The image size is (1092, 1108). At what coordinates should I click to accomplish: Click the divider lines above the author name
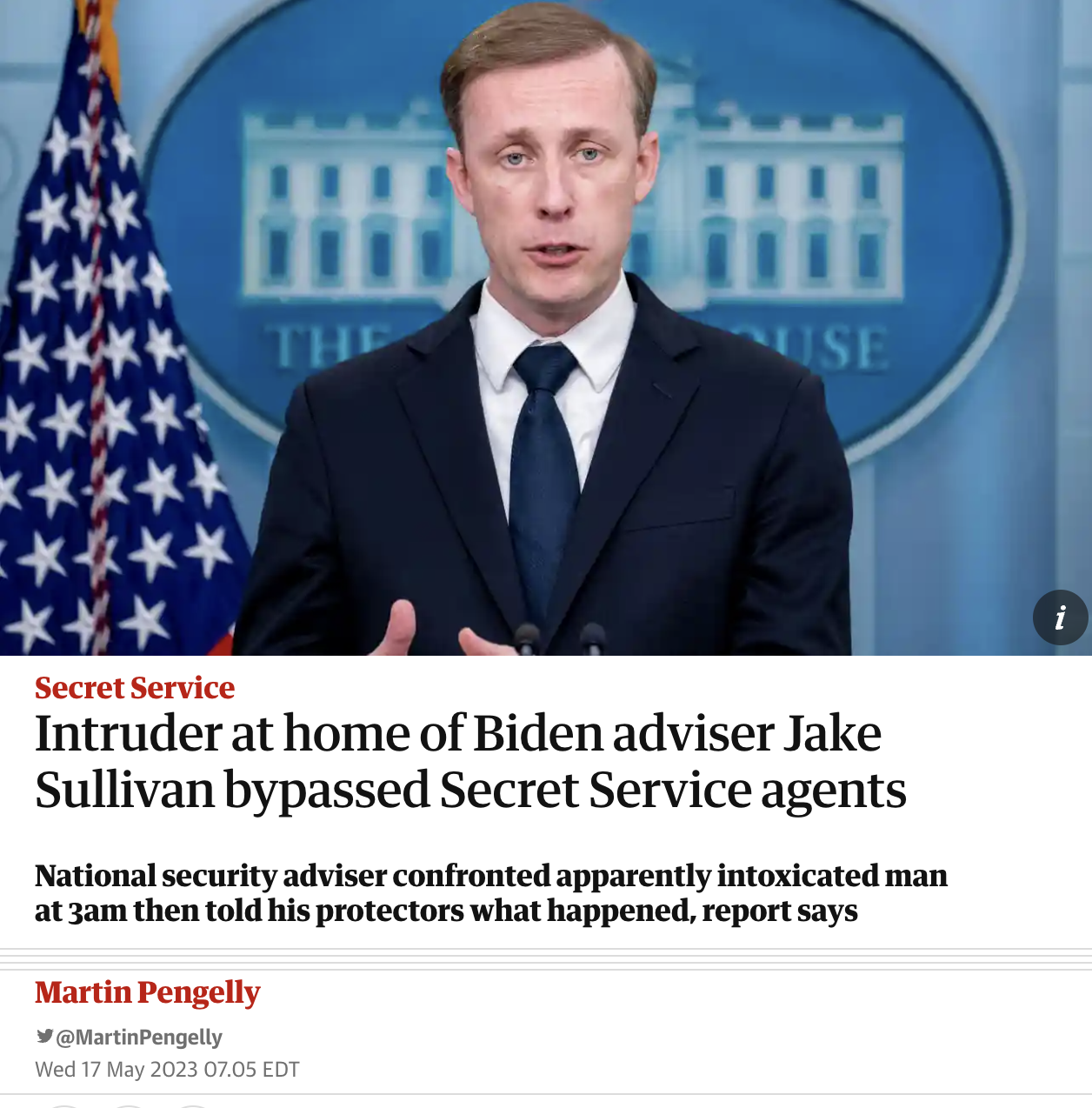[x=546, y=958]
